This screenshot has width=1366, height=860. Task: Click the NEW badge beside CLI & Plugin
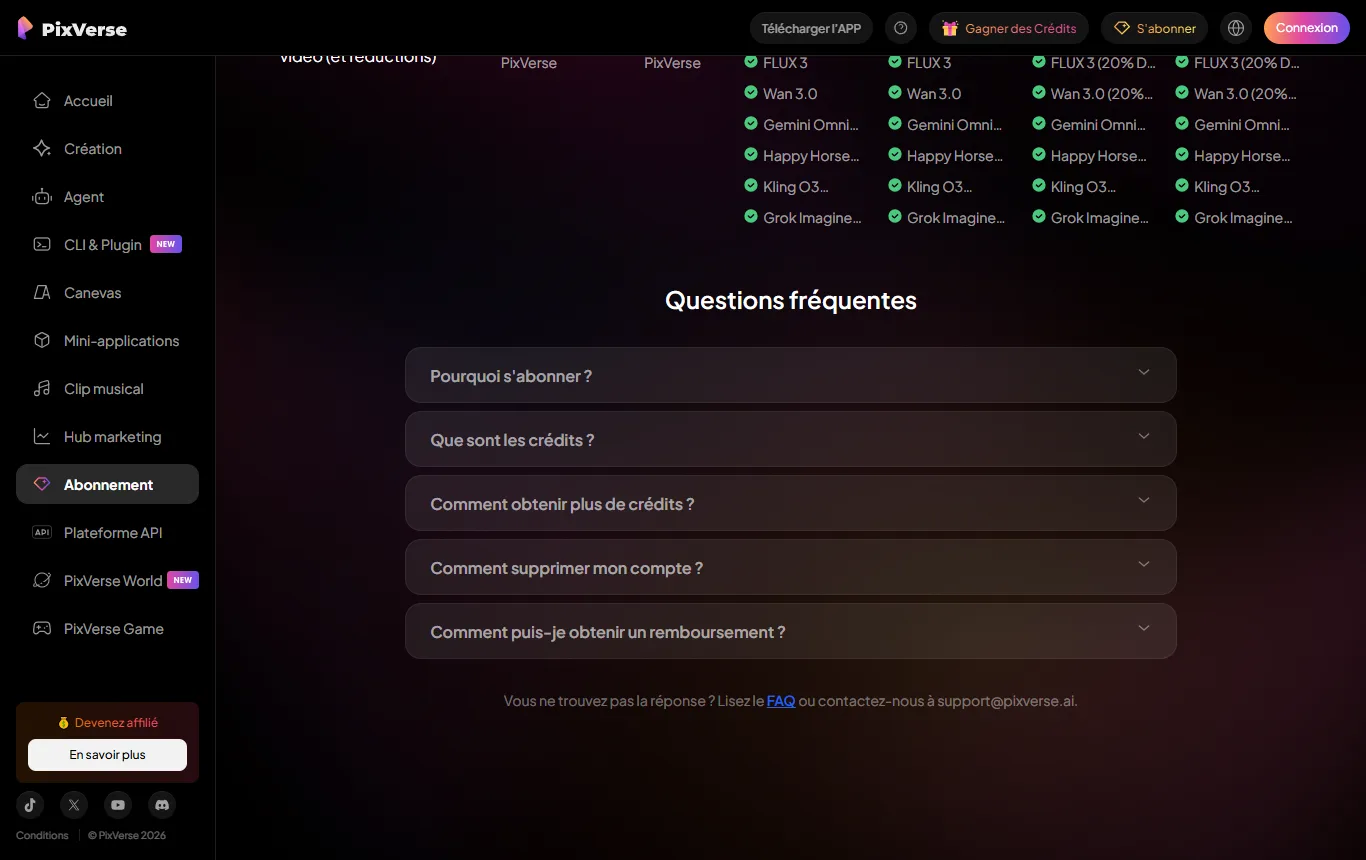(x=166, y=244)
